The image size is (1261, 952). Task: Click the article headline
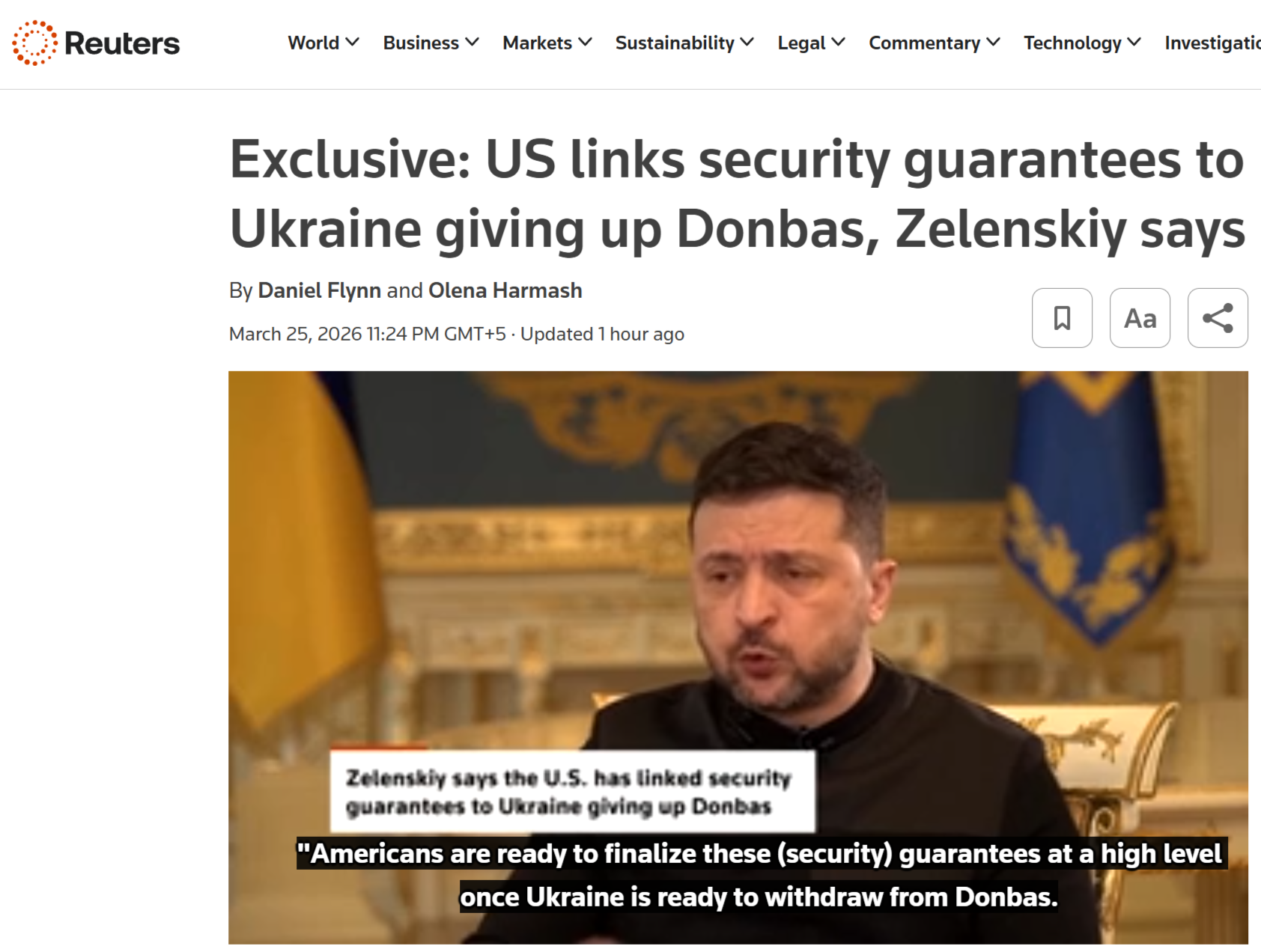738,194
